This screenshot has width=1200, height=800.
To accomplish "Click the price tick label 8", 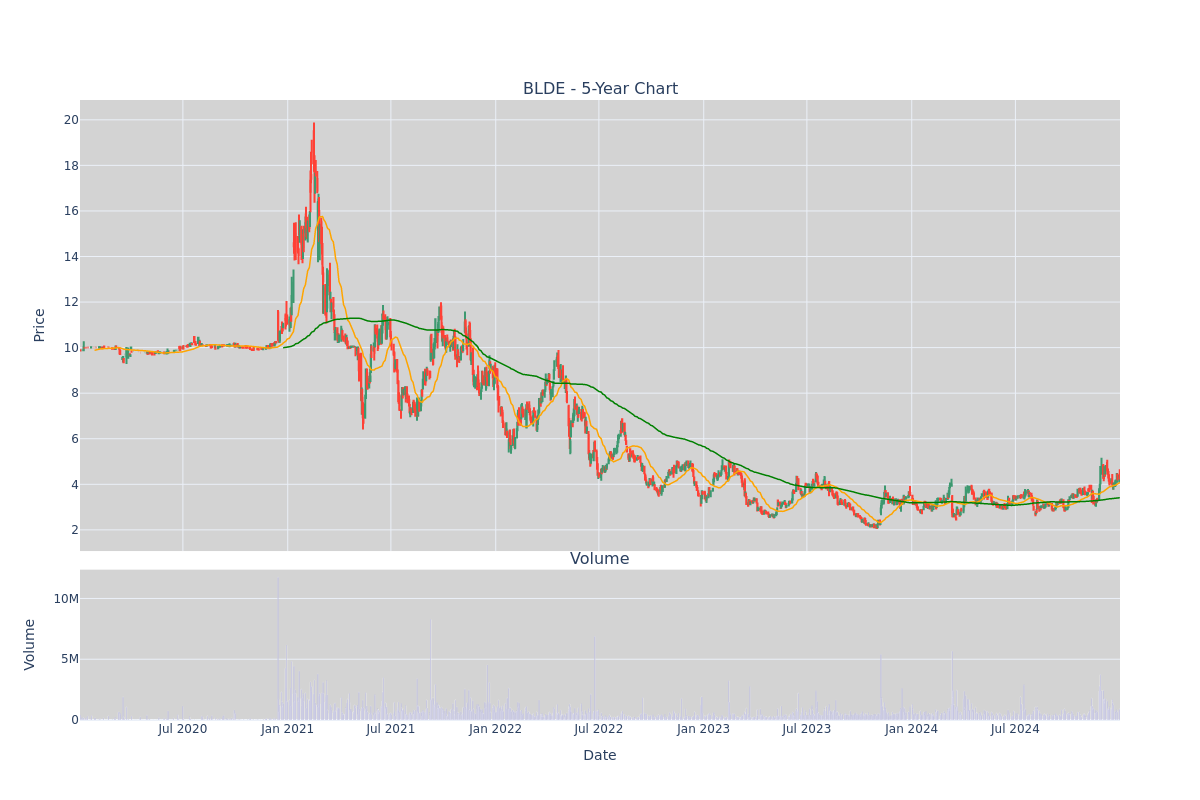I will (x=75, y=393).
